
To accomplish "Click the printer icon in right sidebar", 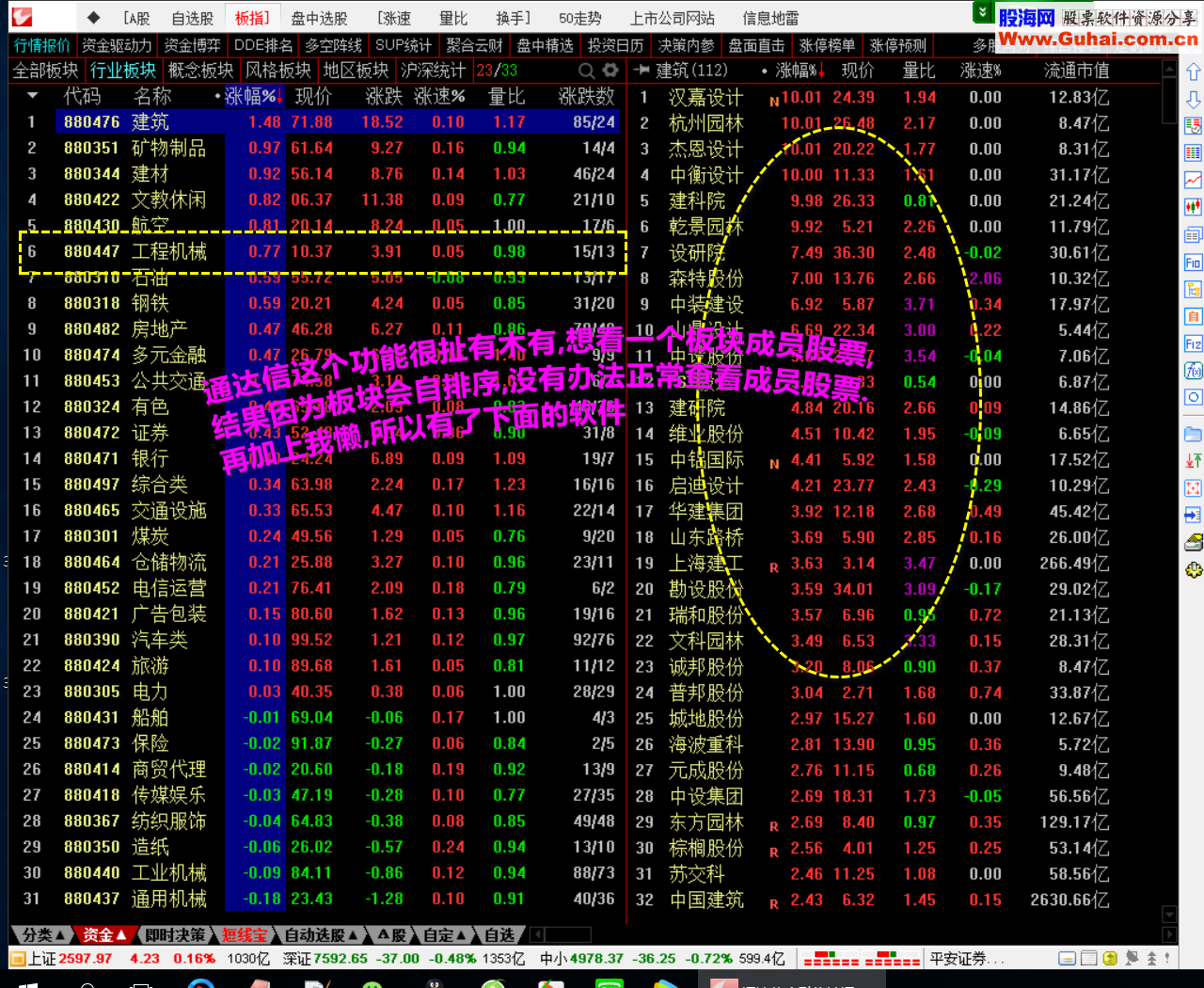I will coord(1193,542).
